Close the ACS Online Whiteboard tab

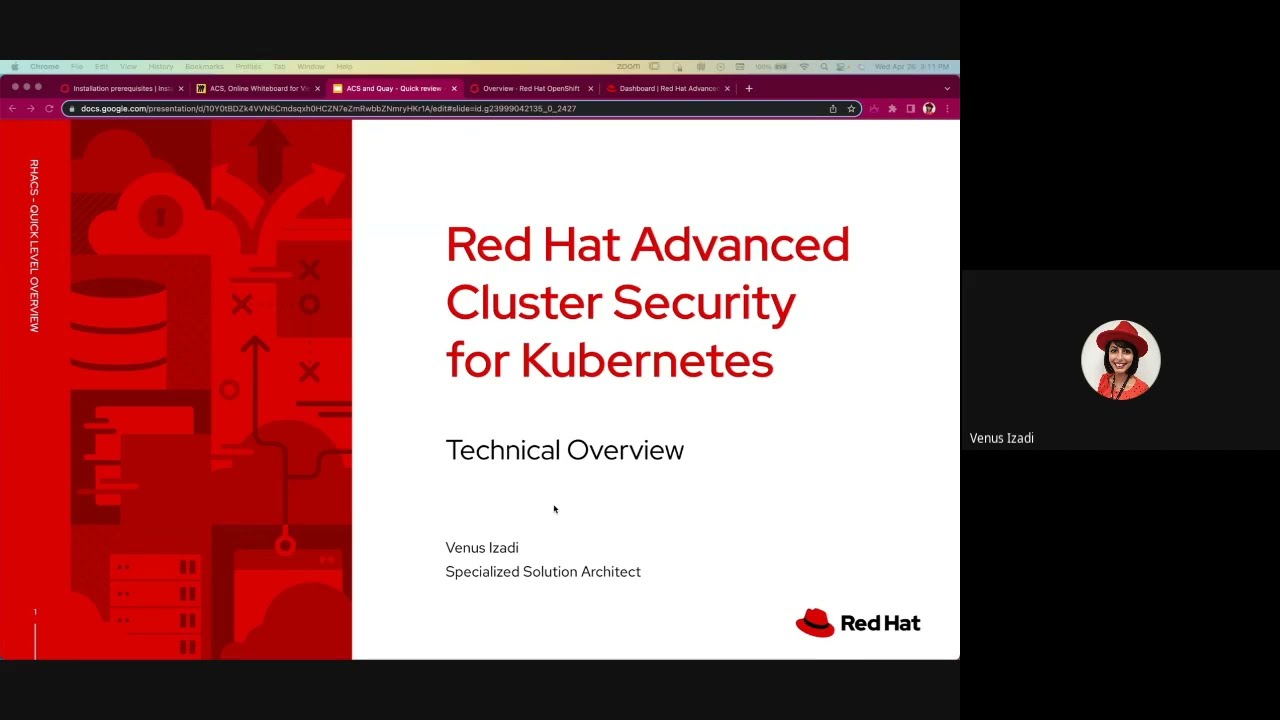click(318, 88)
